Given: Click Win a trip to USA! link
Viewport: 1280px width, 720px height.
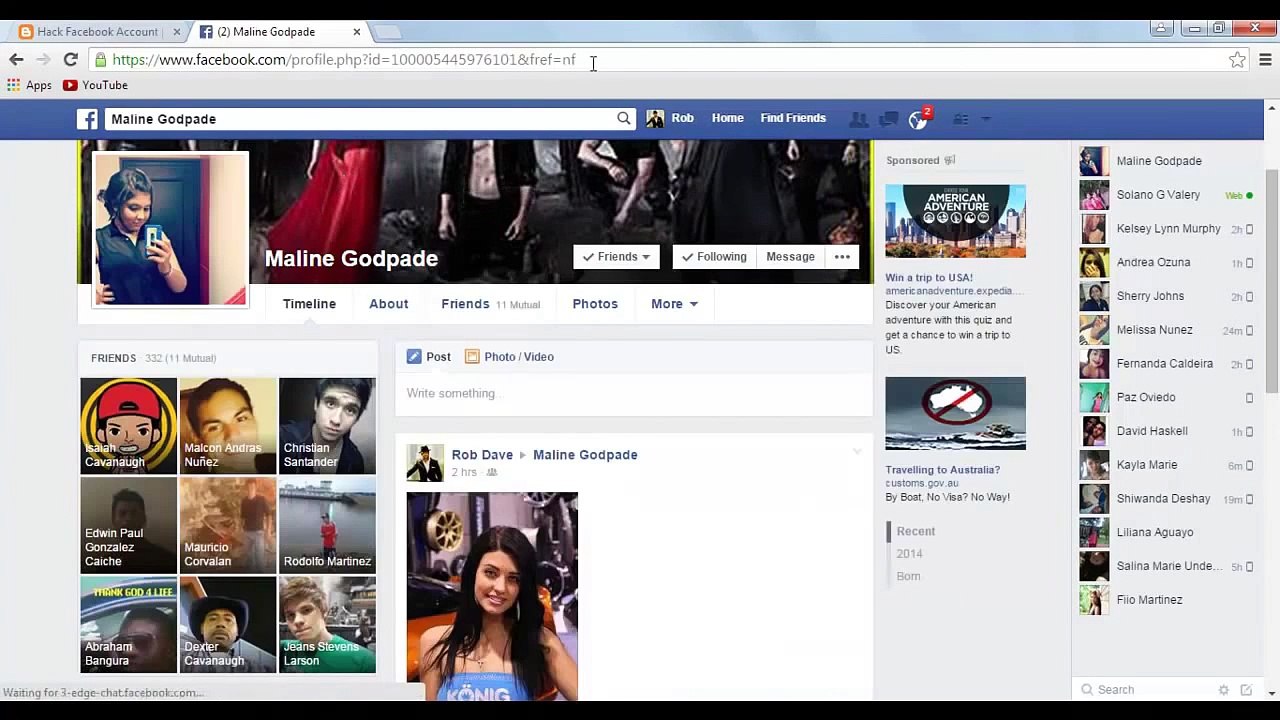Looking at the screenshot, I should (x=929, y=278).
